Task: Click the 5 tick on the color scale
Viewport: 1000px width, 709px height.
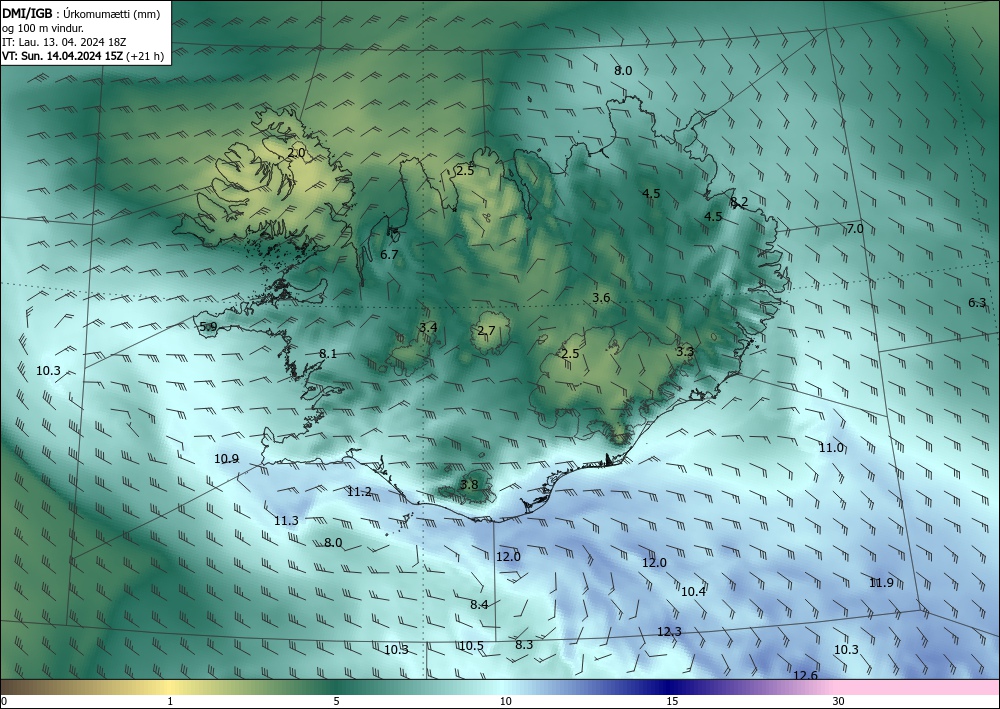Action: 336,701
